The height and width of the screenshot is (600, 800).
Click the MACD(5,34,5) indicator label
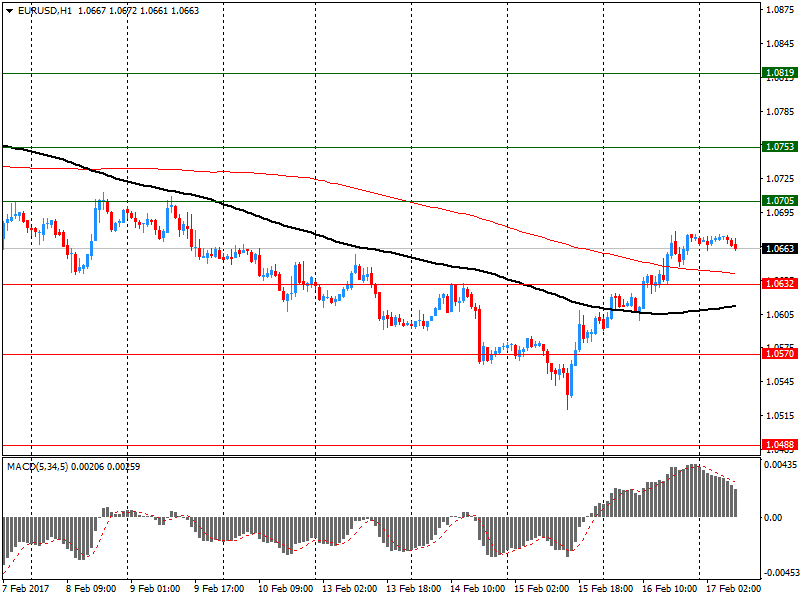click(x=38, y=467)
